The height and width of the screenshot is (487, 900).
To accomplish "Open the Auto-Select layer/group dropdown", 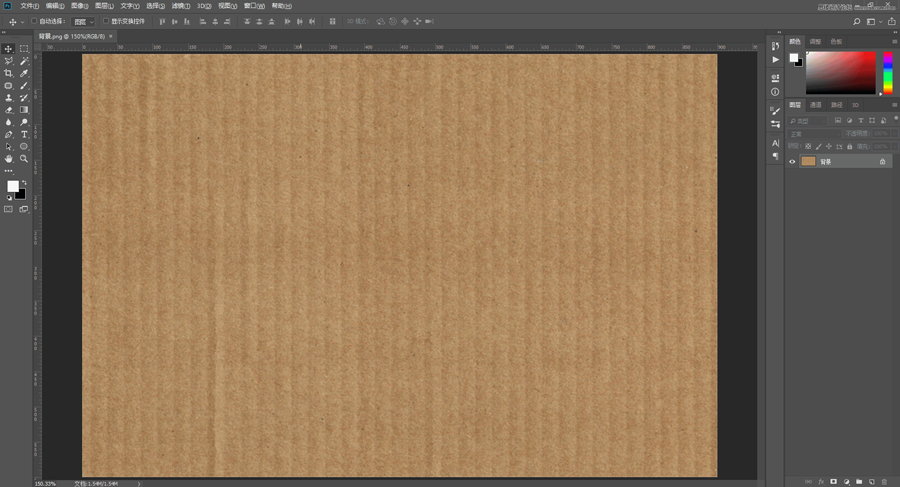I will (83, 22).
